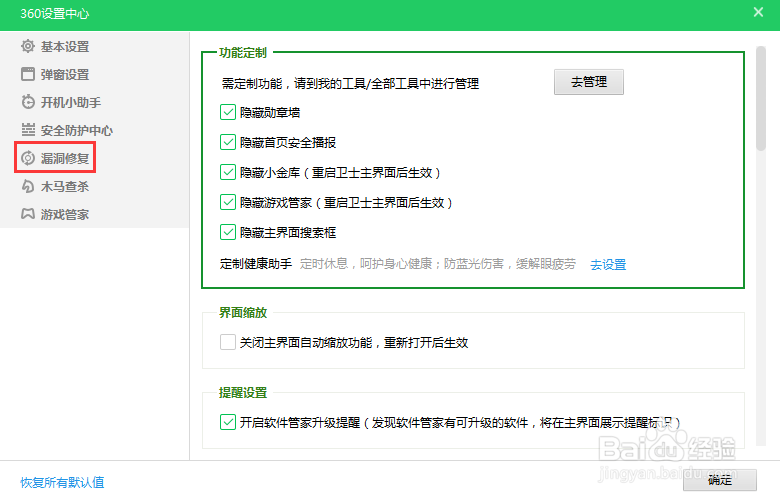Click 恢复所有默认值 link

(62, 482)
